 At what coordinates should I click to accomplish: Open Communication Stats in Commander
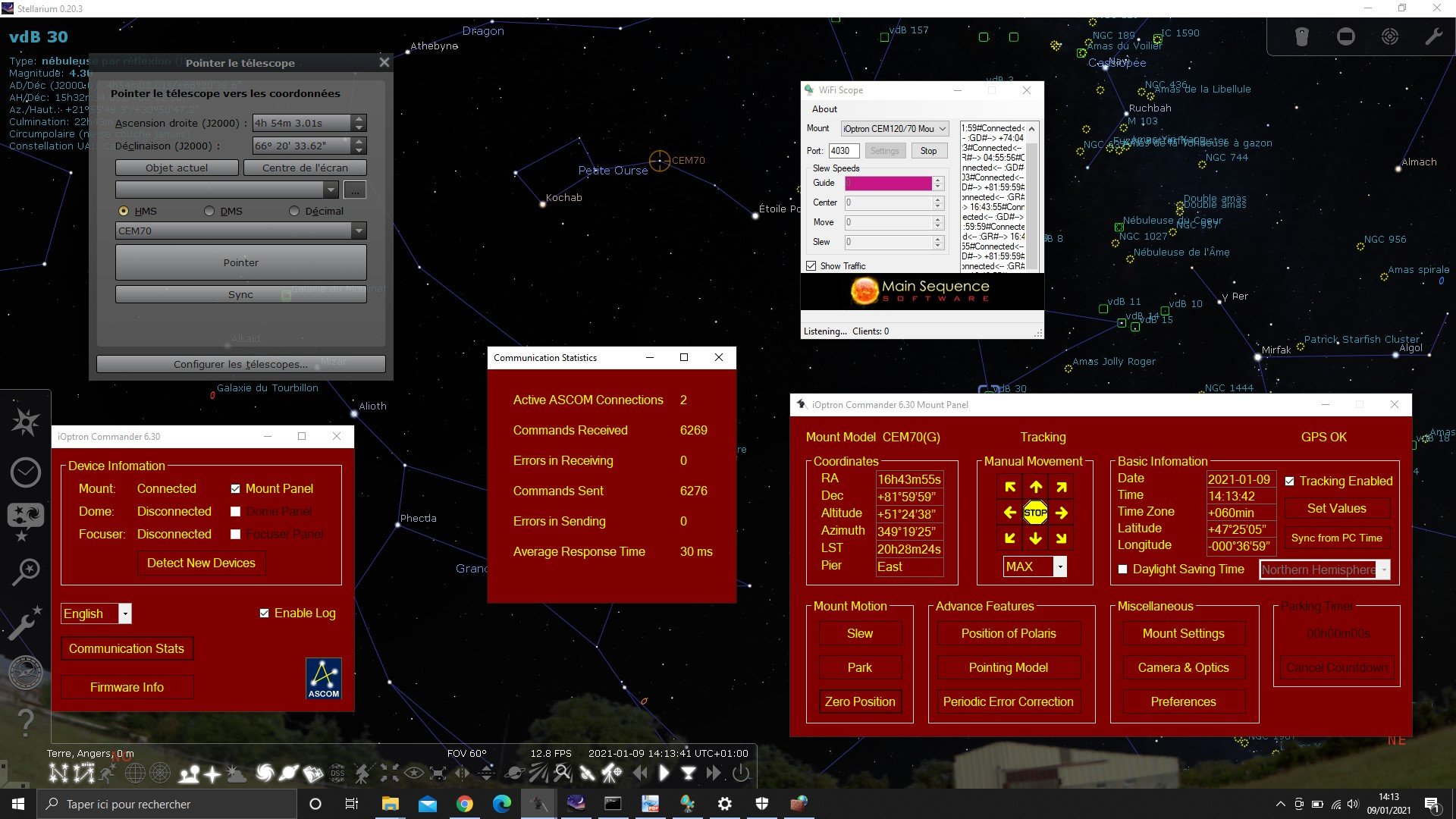click(x=127, y=648)
